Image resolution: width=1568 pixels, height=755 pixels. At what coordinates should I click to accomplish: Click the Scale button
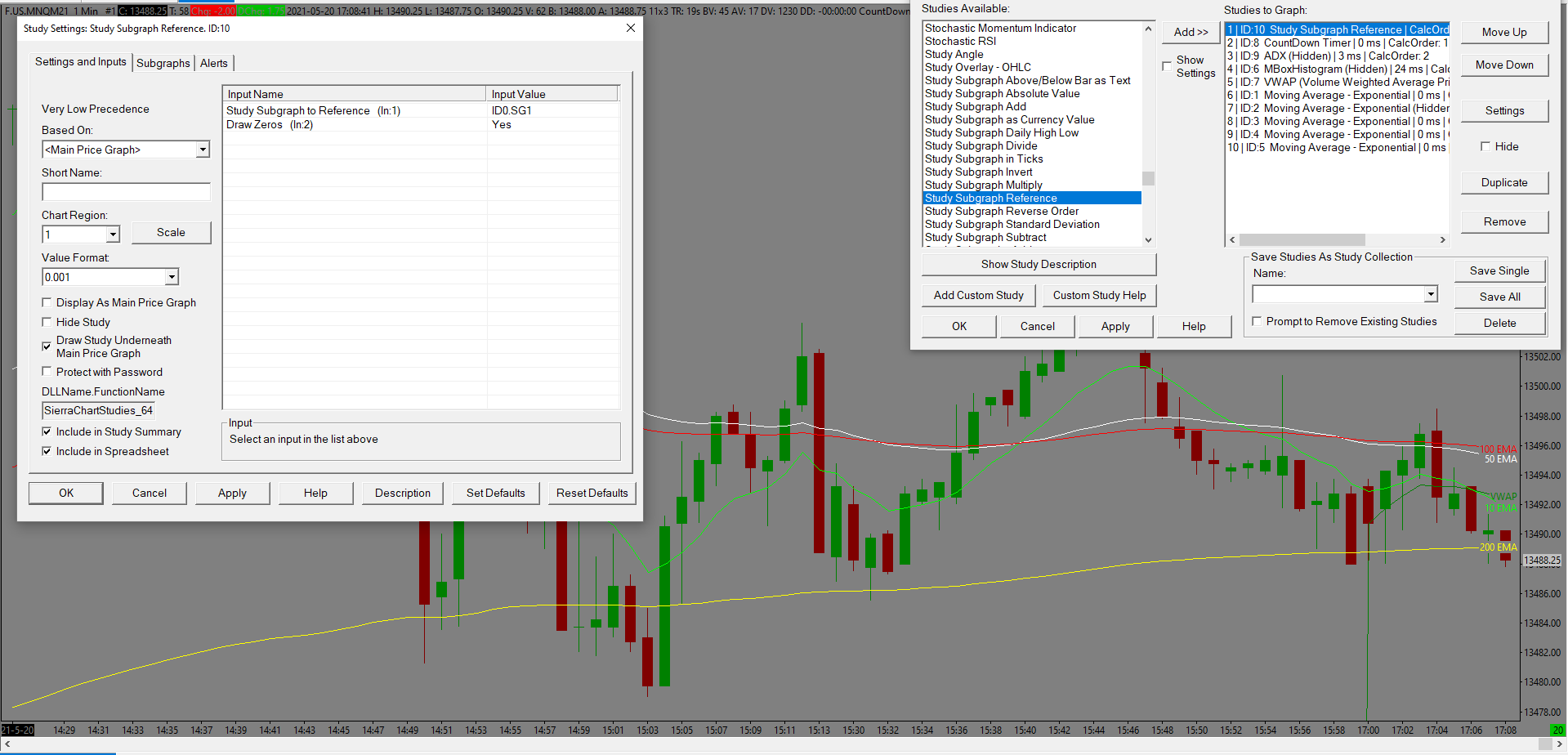coord(171,232)
